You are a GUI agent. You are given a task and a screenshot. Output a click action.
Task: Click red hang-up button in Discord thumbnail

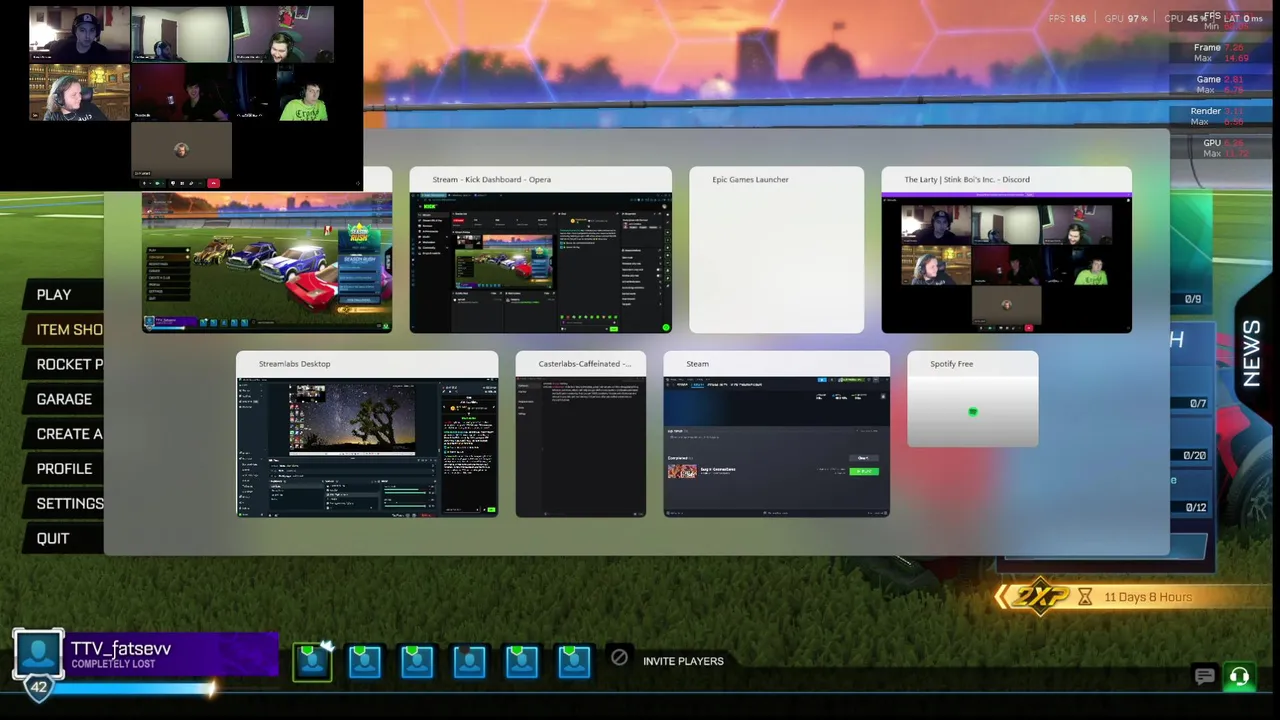click(x=1029, y=328)
